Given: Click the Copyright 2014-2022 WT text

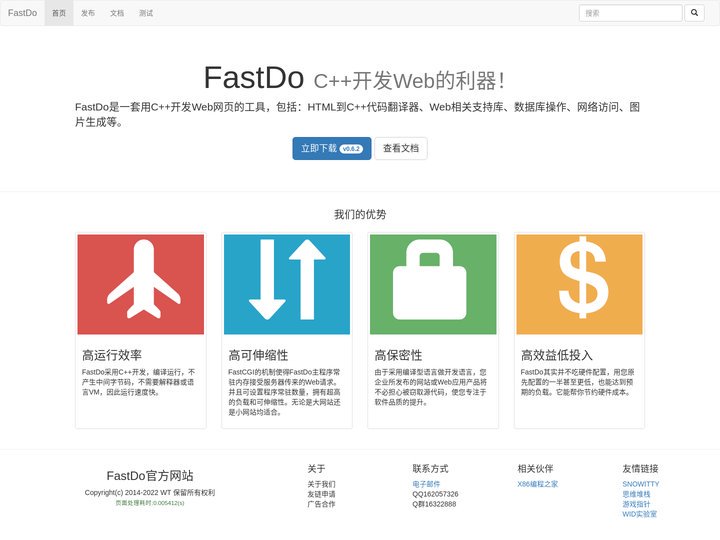Looking at the screenshot, I should pyautogui.click(x=150, y=493).
